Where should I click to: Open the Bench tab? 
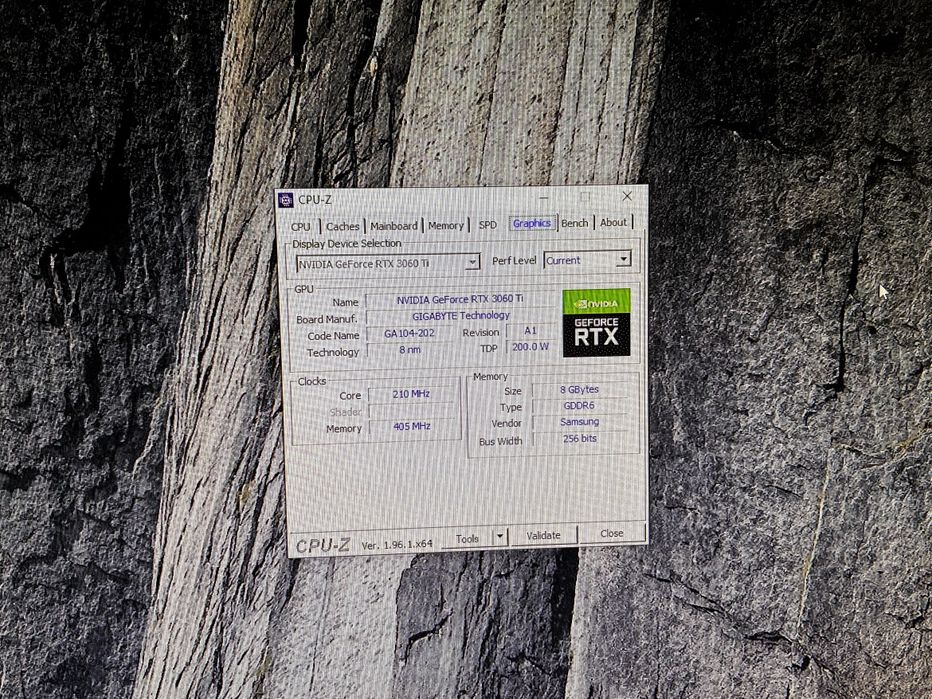(x=575, y=223)
